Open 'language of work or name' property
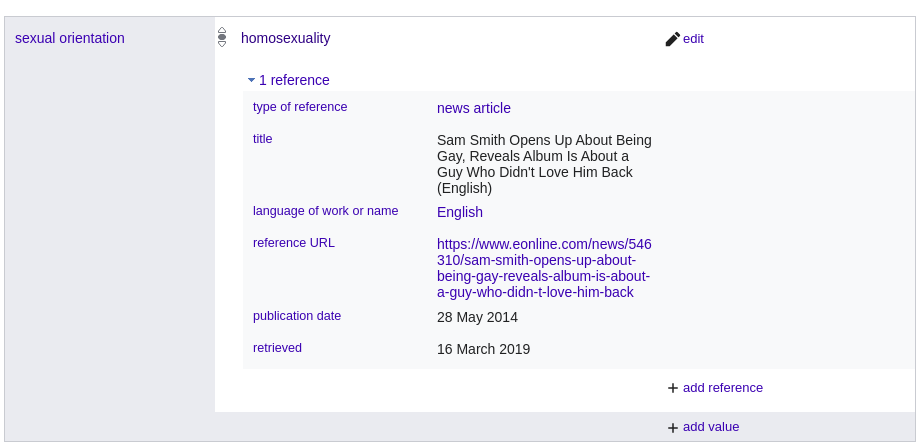The image size is (922, 446). (325, 211)
